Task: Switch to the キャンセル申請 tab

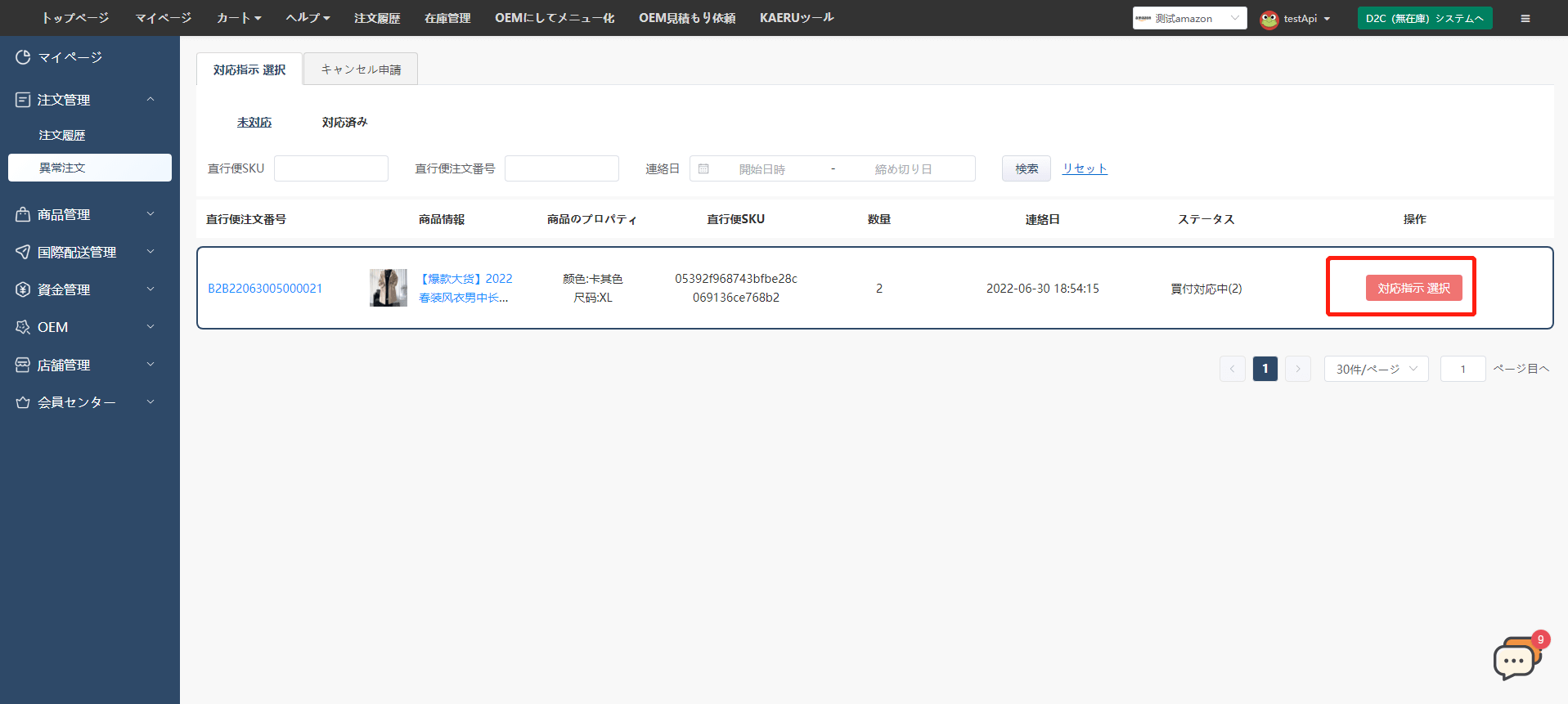Action: click(361, 70)
